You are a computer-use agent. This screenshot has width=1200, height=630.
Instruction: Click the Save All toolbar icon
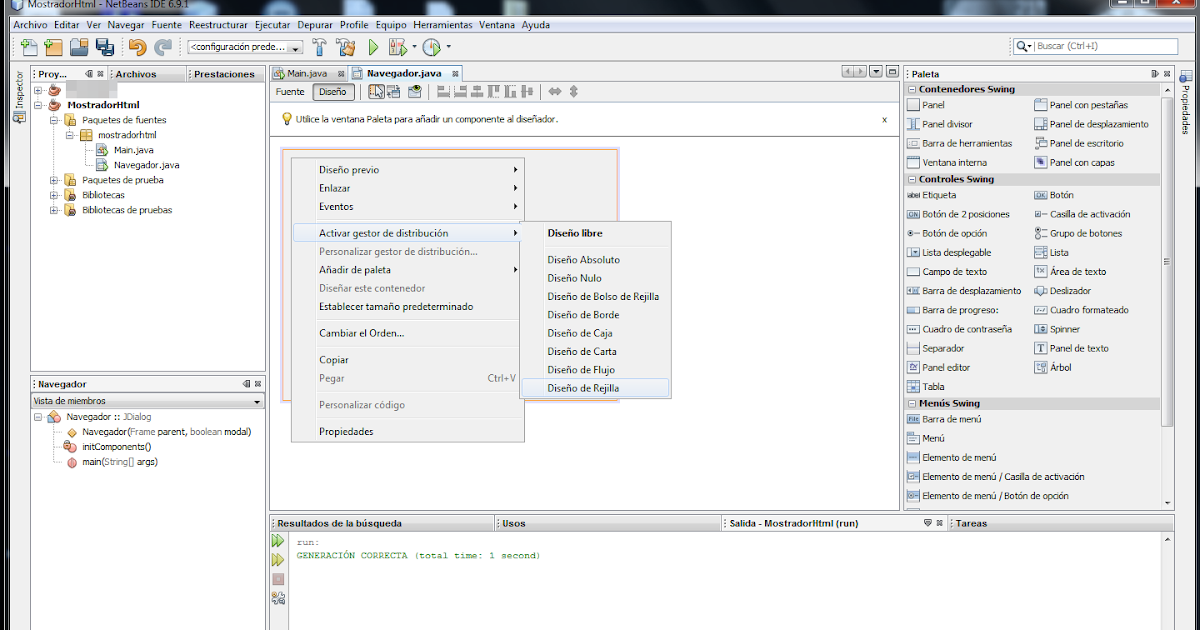[104, 46]
